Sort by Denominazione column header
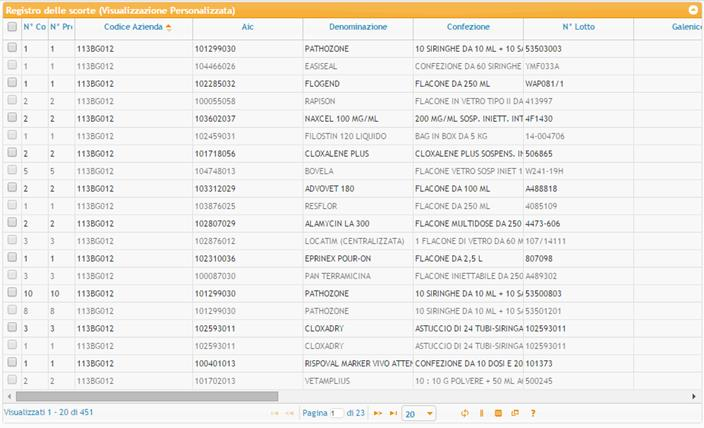The width and height of the screenshot is (704, 428). coord(358,27)
